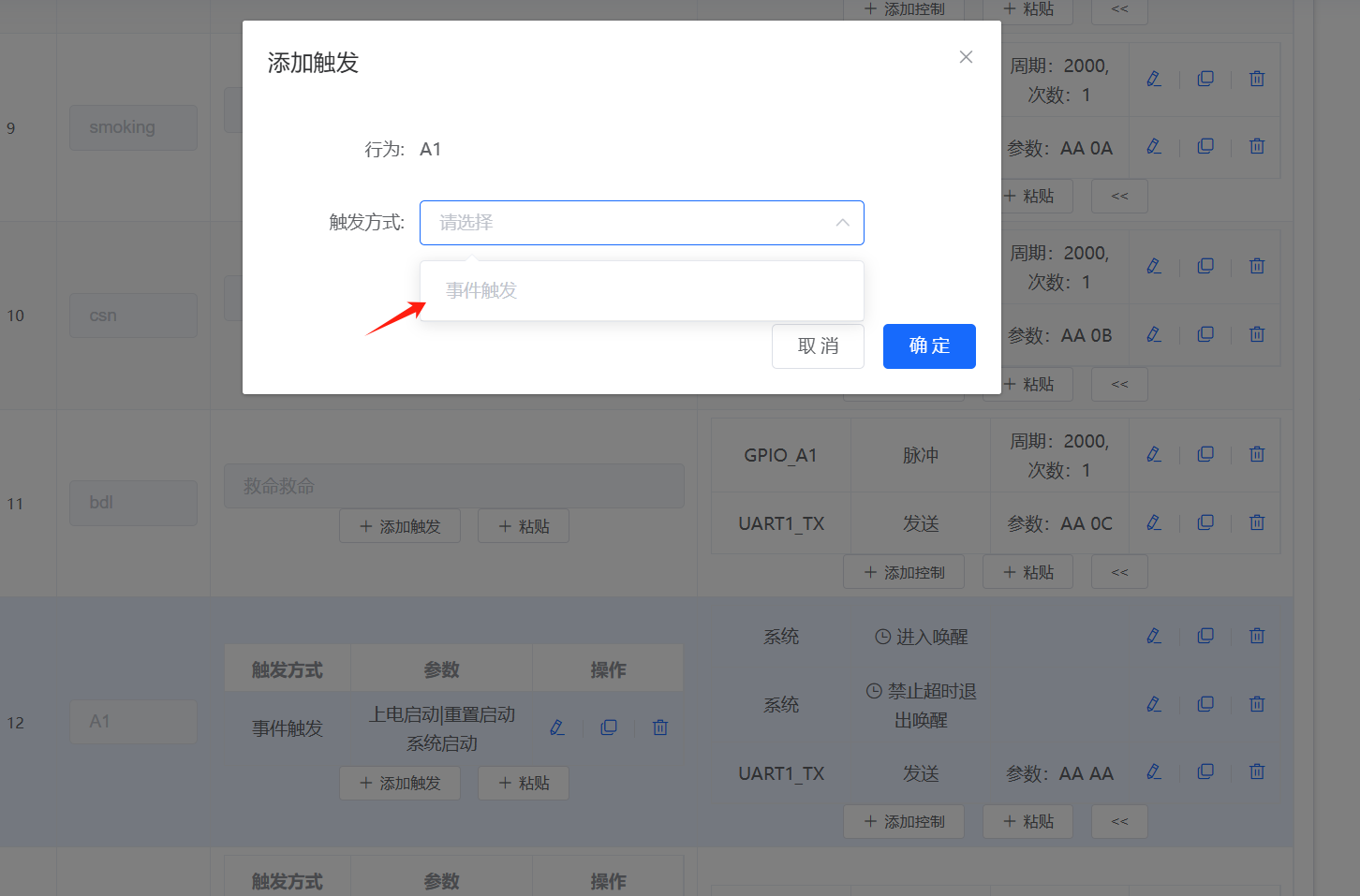The height and width of the screenshot is (896, 1360).
Task: Click 添加触发 in the bdl row
Action: point(400,525)
